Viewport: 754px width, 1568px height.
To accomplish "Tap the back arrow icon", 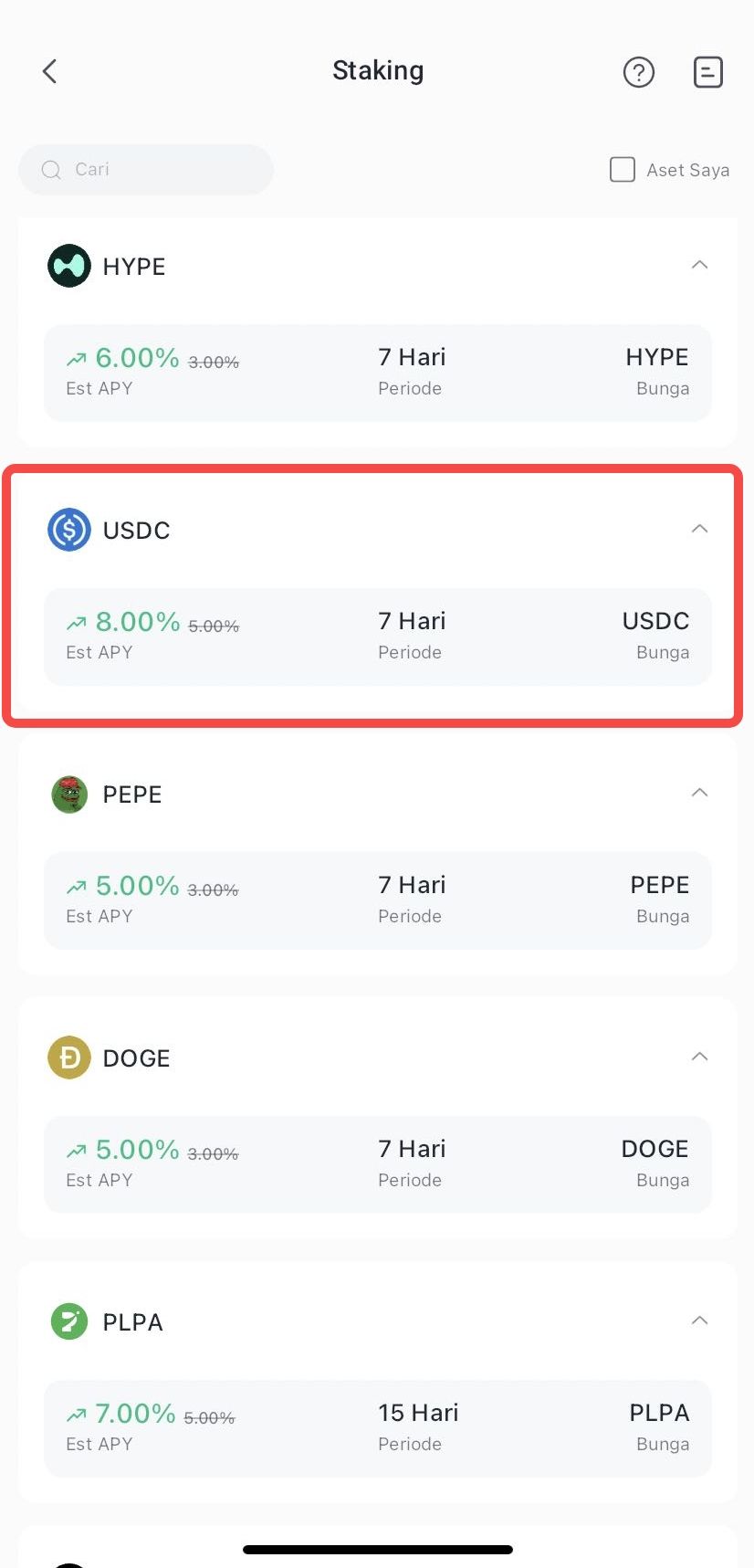I will [50, 71].
